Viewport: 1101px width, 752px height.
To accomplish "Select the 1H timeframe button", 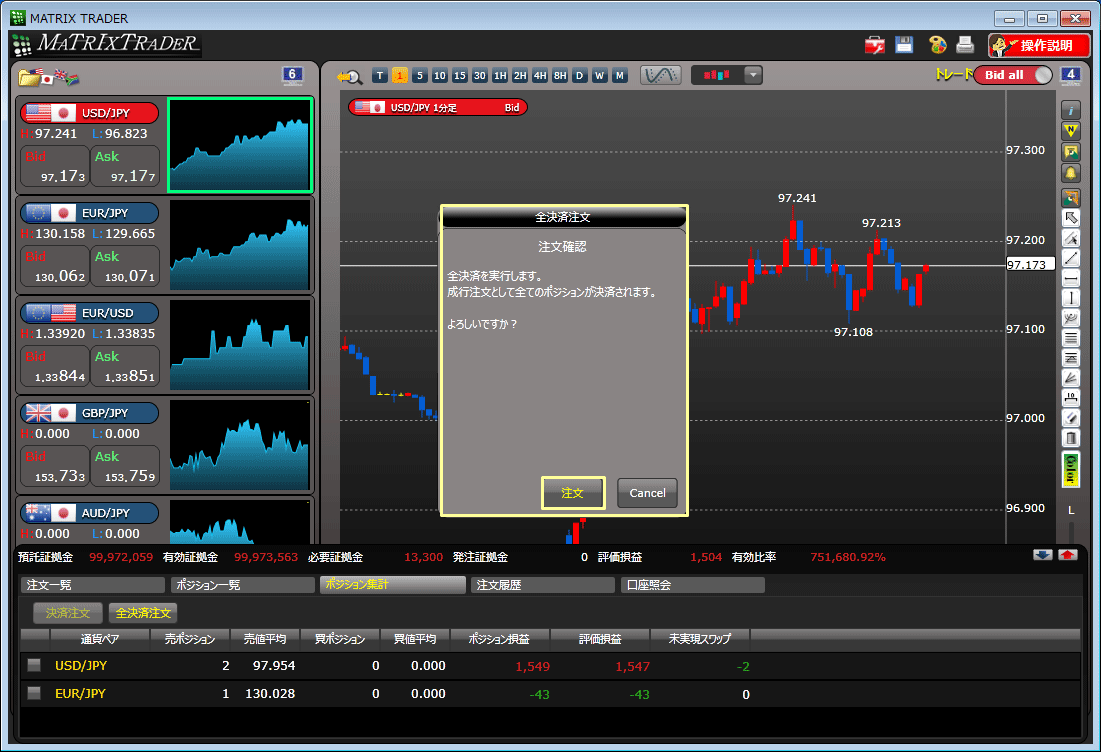I will coord(500,76).
